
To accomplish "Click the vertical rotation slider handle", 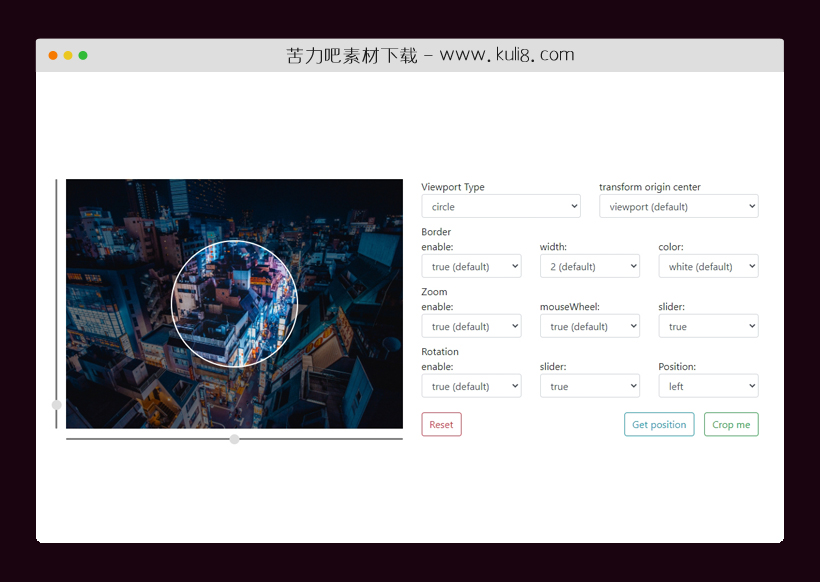I will 57,406.
